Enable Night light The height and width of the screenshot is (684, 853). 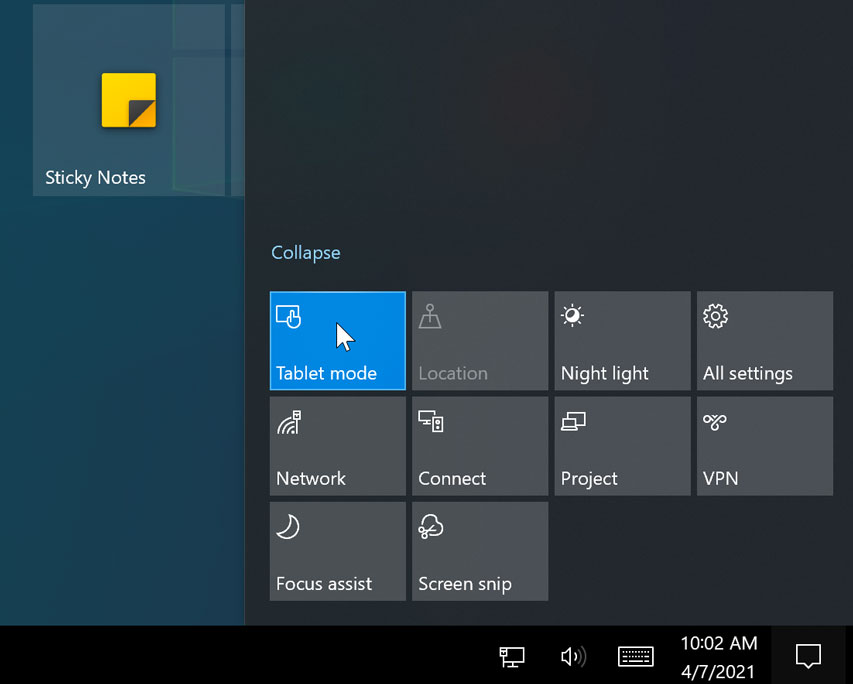tap(622, 341)
